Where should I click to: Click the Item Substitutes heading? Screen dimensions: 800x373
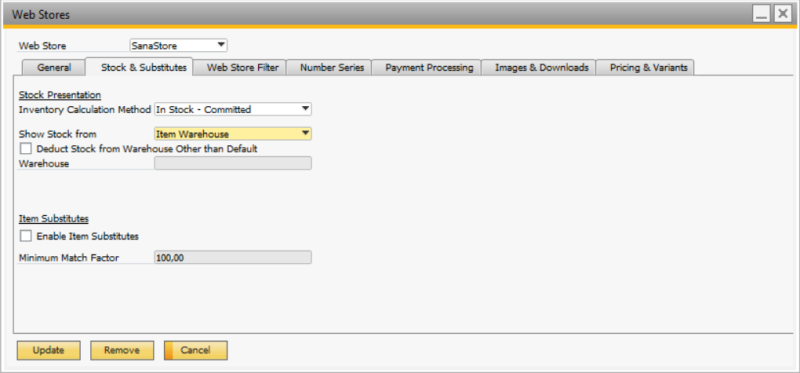(x=54, y=218)
